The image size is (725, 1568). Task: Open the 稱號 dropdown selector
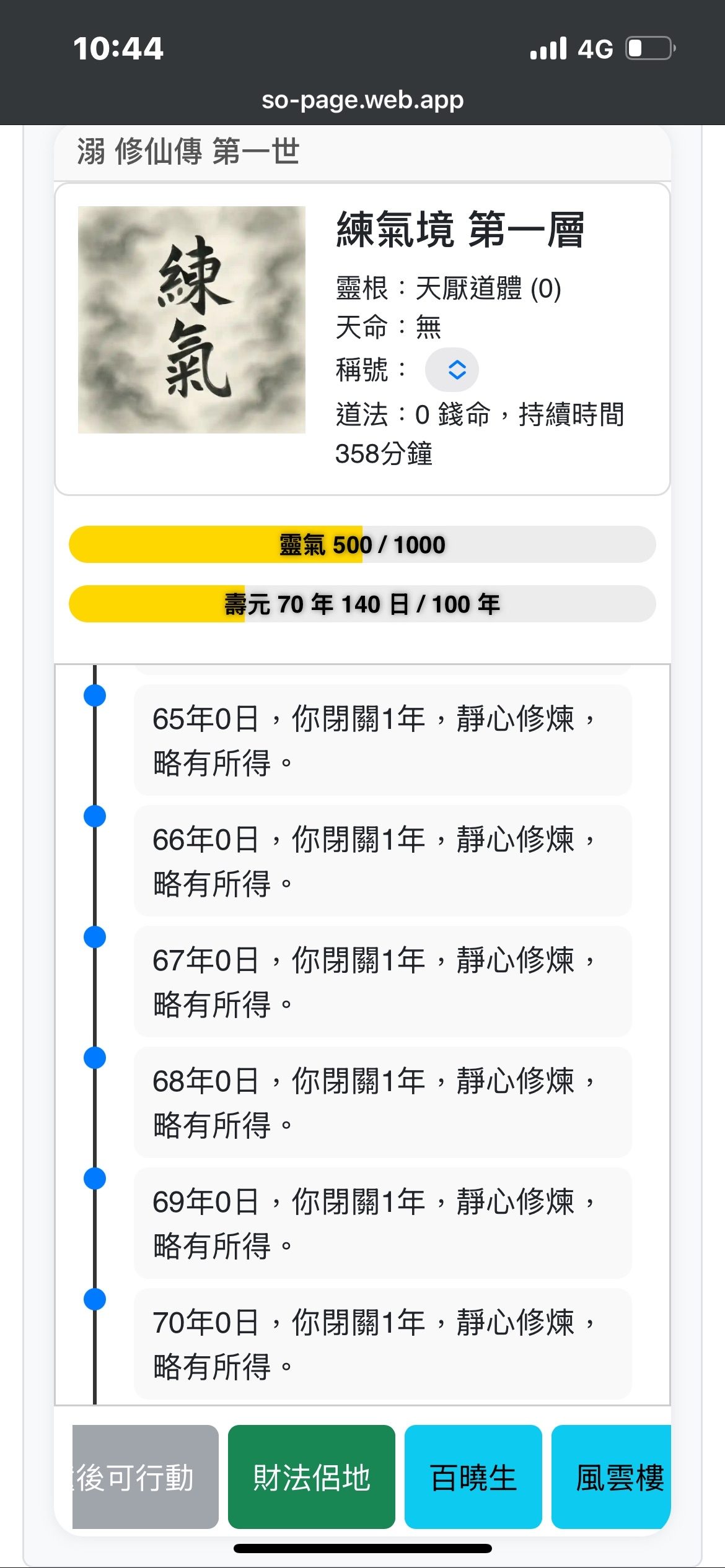pyautogui.click(x=451, y=370)
